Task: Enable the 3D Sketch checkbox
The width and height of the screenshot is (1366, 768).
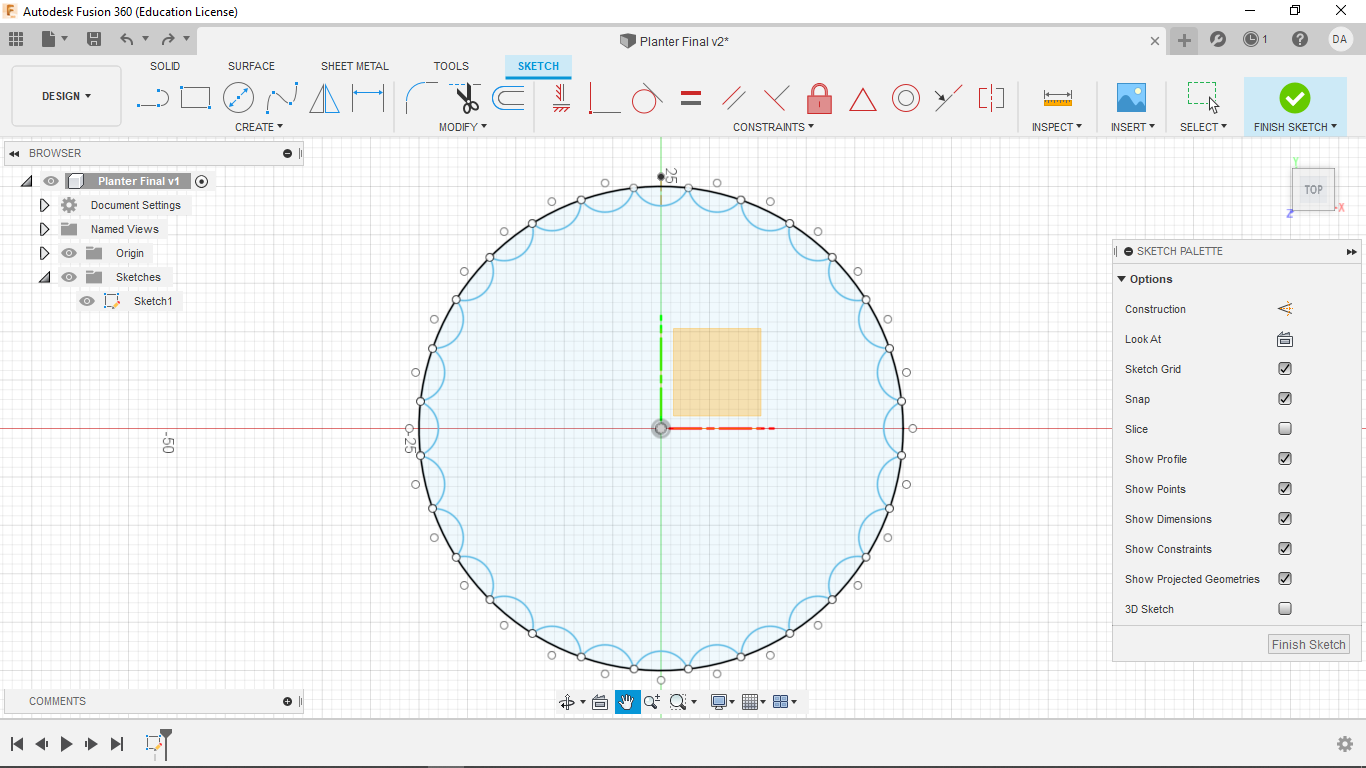Action: pyautogui.click(x=1285, y=609)
